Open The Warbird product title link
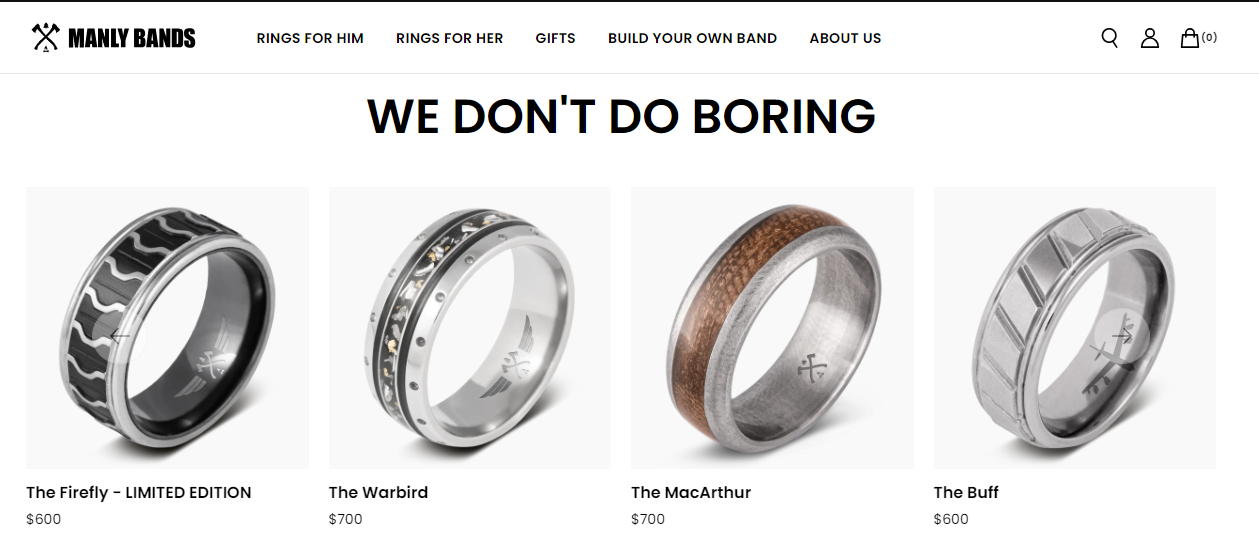The height and width of the screenshot is (550, 1259). pos(378,492)
